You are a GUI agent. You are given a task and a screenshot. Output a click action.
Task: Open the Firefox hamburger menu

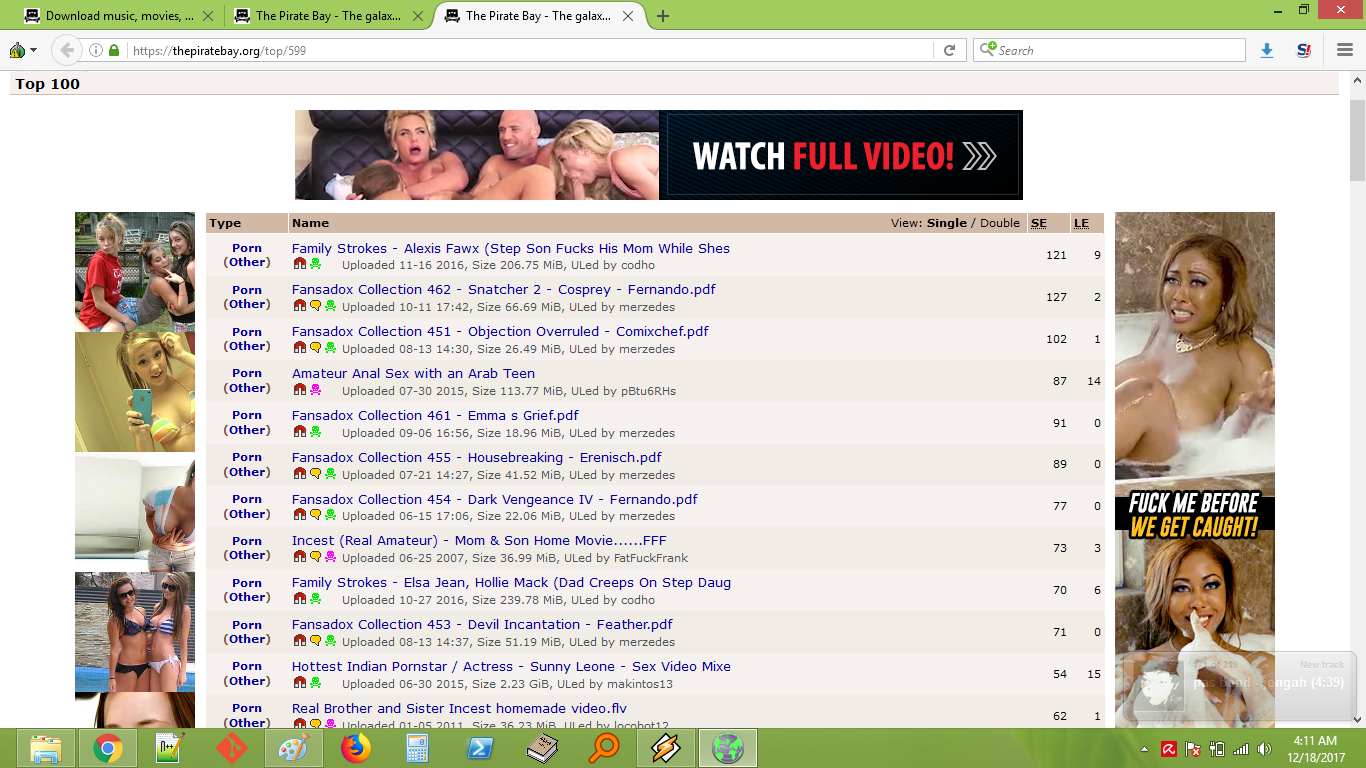[x=1345, y=50]
